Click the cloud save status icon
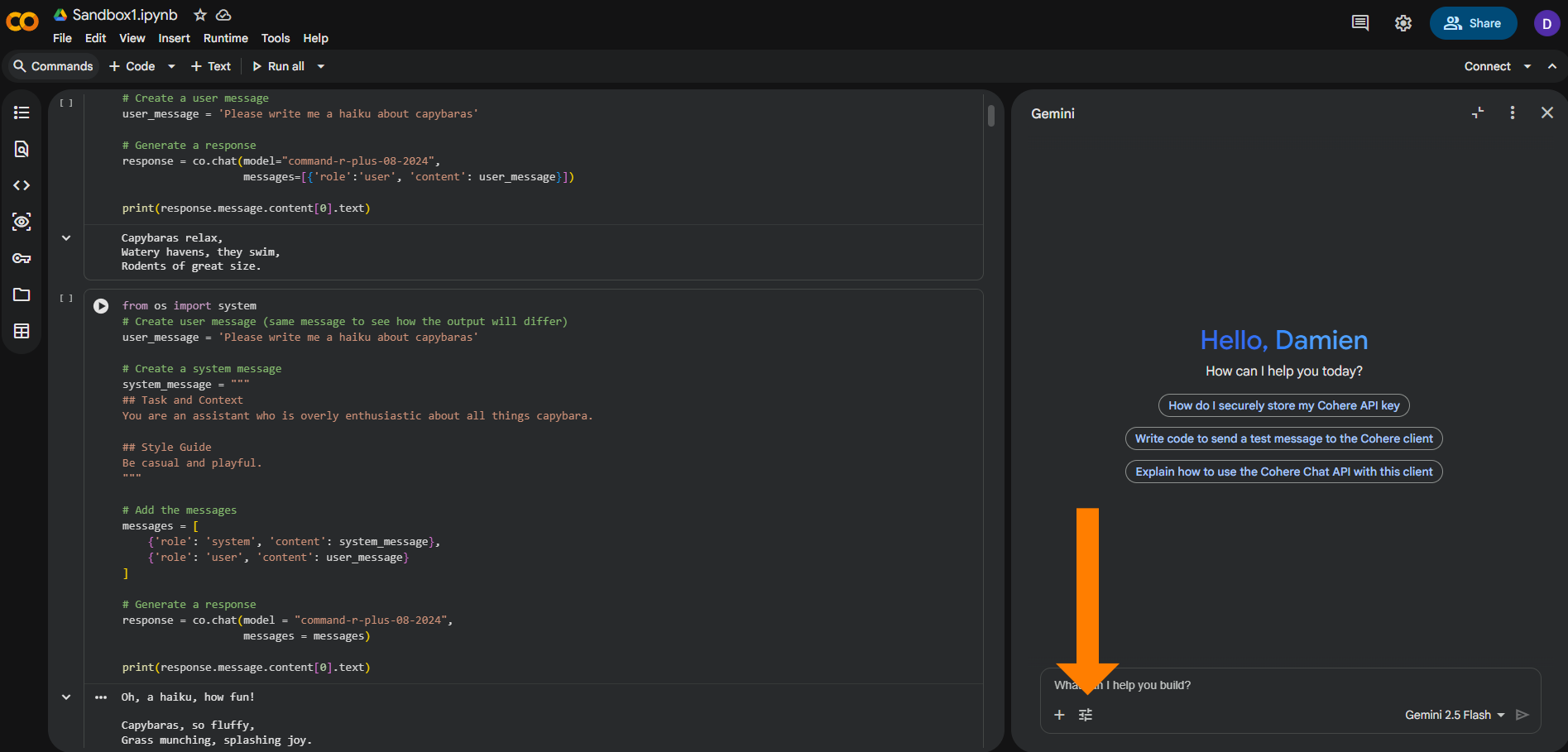This screenshot has height=752, width=1568. pyautogui.click(x=223, y=15)
